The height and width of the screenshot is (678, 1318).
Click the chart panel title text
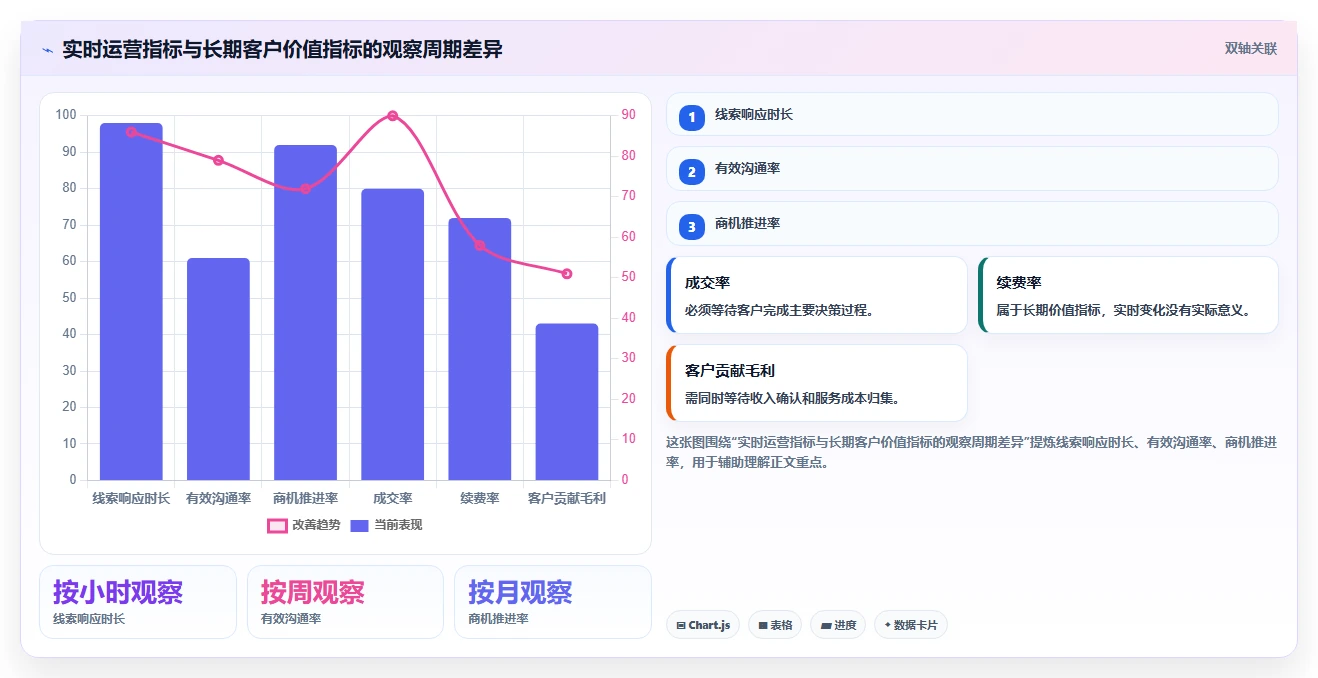coord(282,49)
